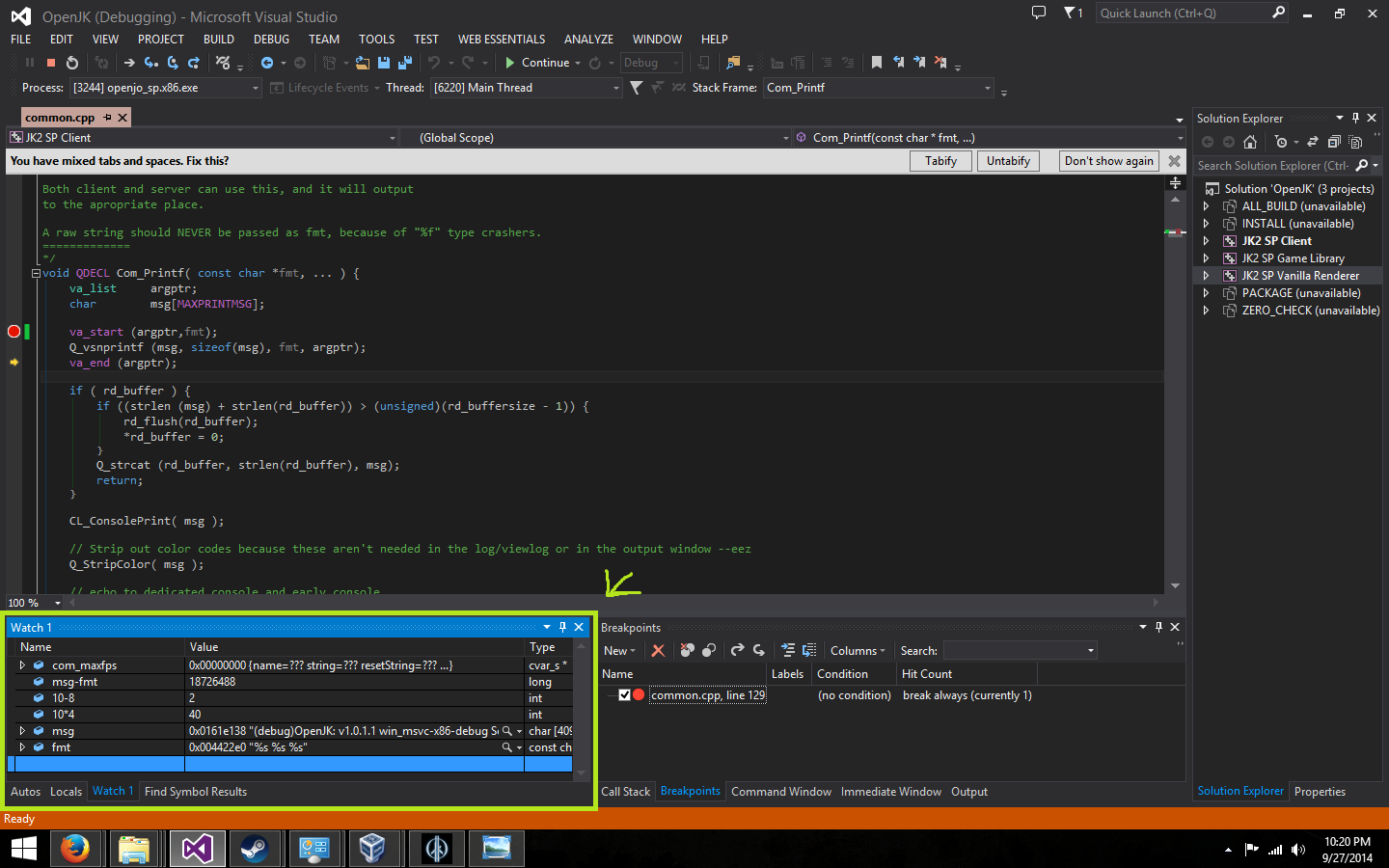Click the Tabify button
Image resolution: width=1389 pixels, height=868 pixels.
940,161
